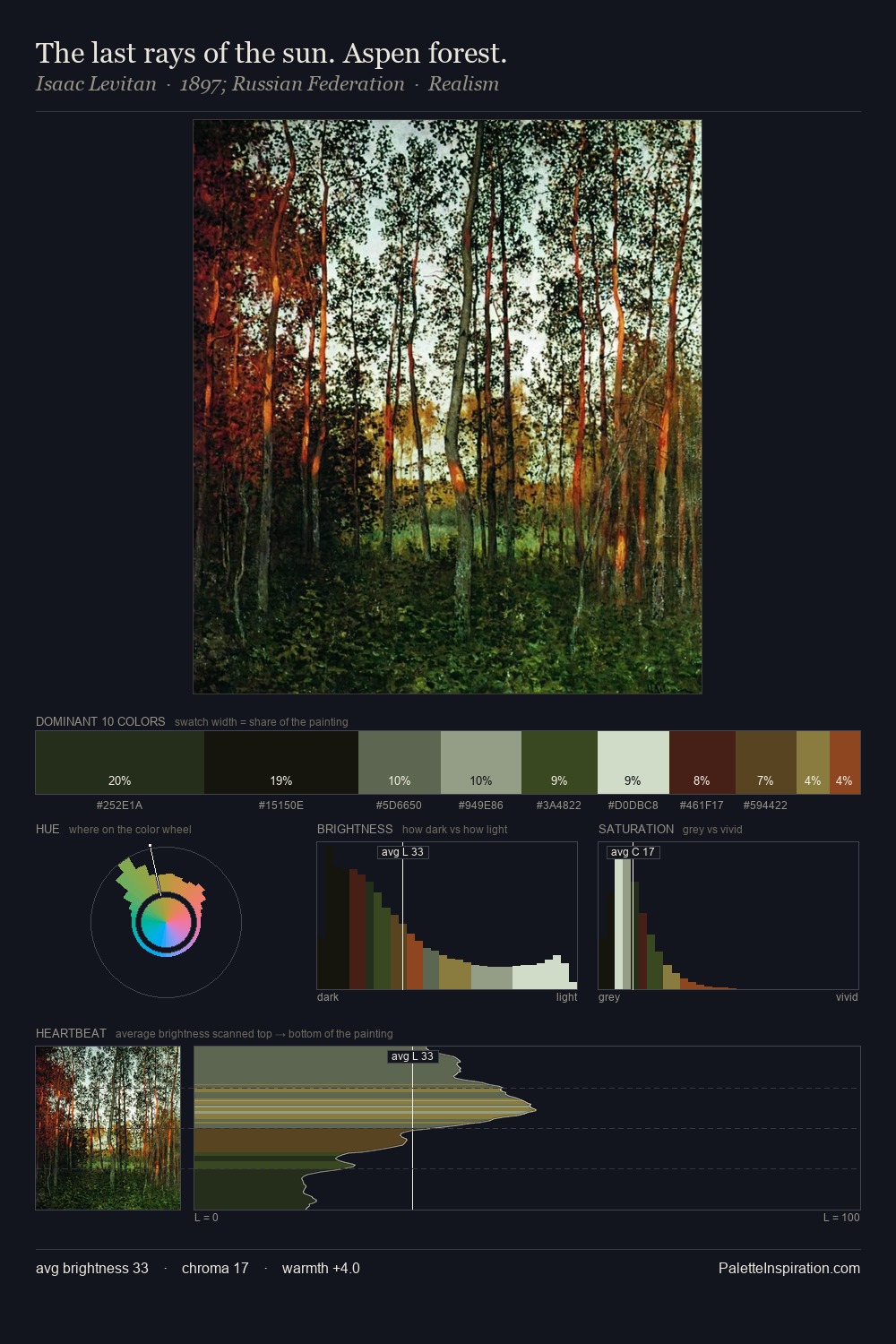Click the painting title 'The last rays of the sun'

271,54
